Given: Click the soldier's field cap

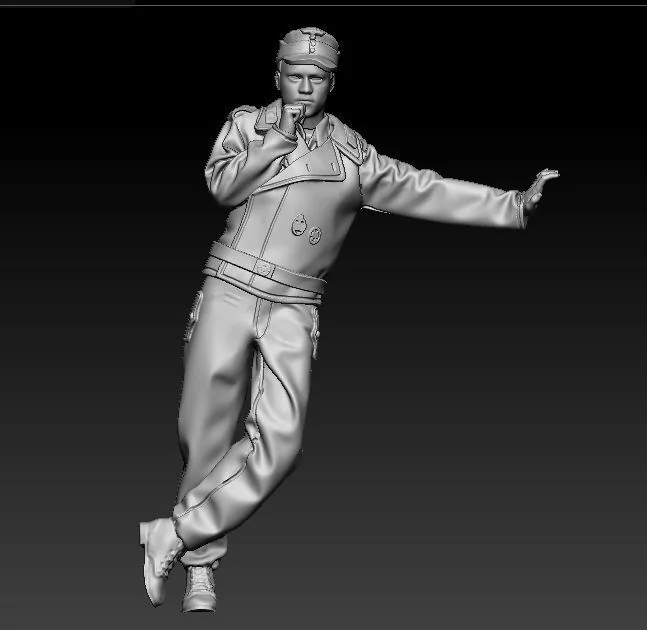Looking at the screenshot, I should (308, 49).
